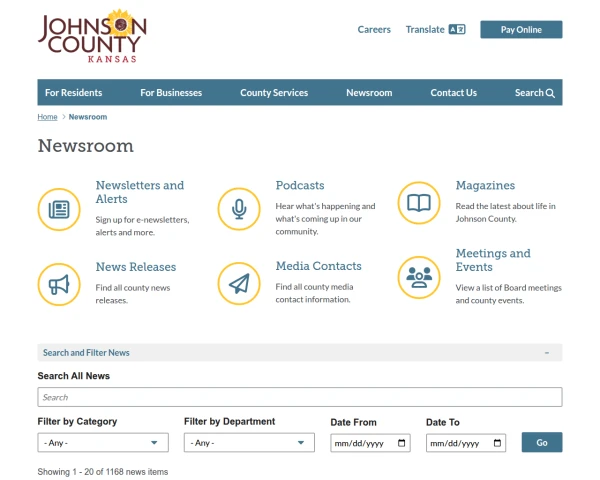The width and height of the screenshot is (600, 480).
Task: Click the Podcasts microphone icon
Action: tap(239, 208)
